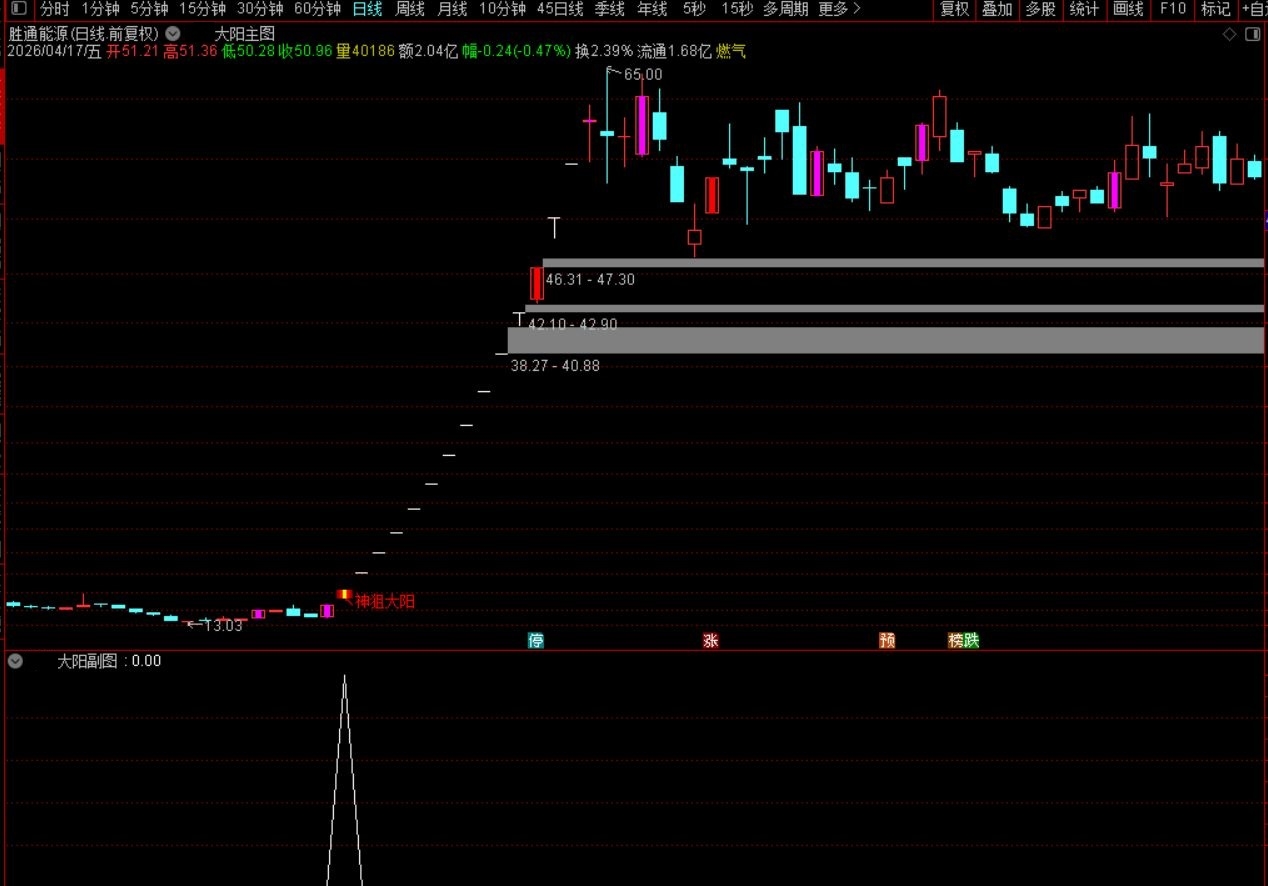1268x886 pixels.
Task: Click the 额2.04亿 turnover amount
Action: [428, 51]
